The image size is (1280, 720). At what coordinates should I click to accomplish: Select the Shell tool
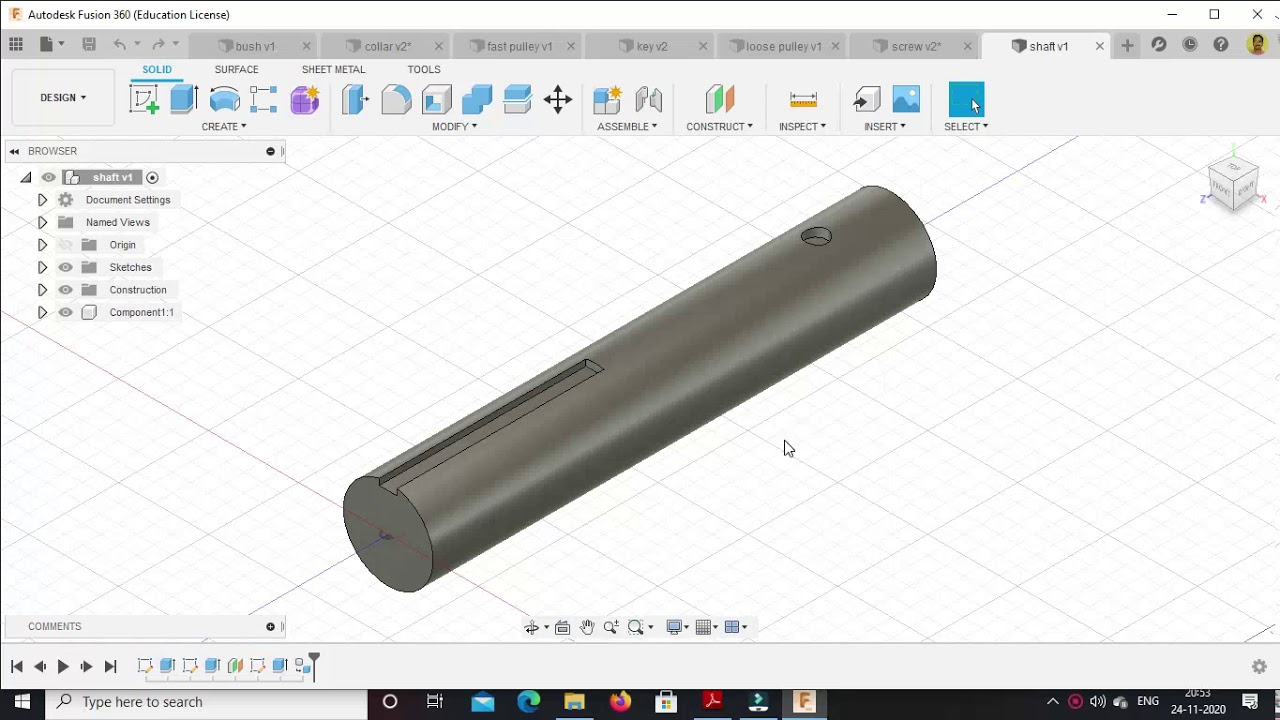coord(437,99)
